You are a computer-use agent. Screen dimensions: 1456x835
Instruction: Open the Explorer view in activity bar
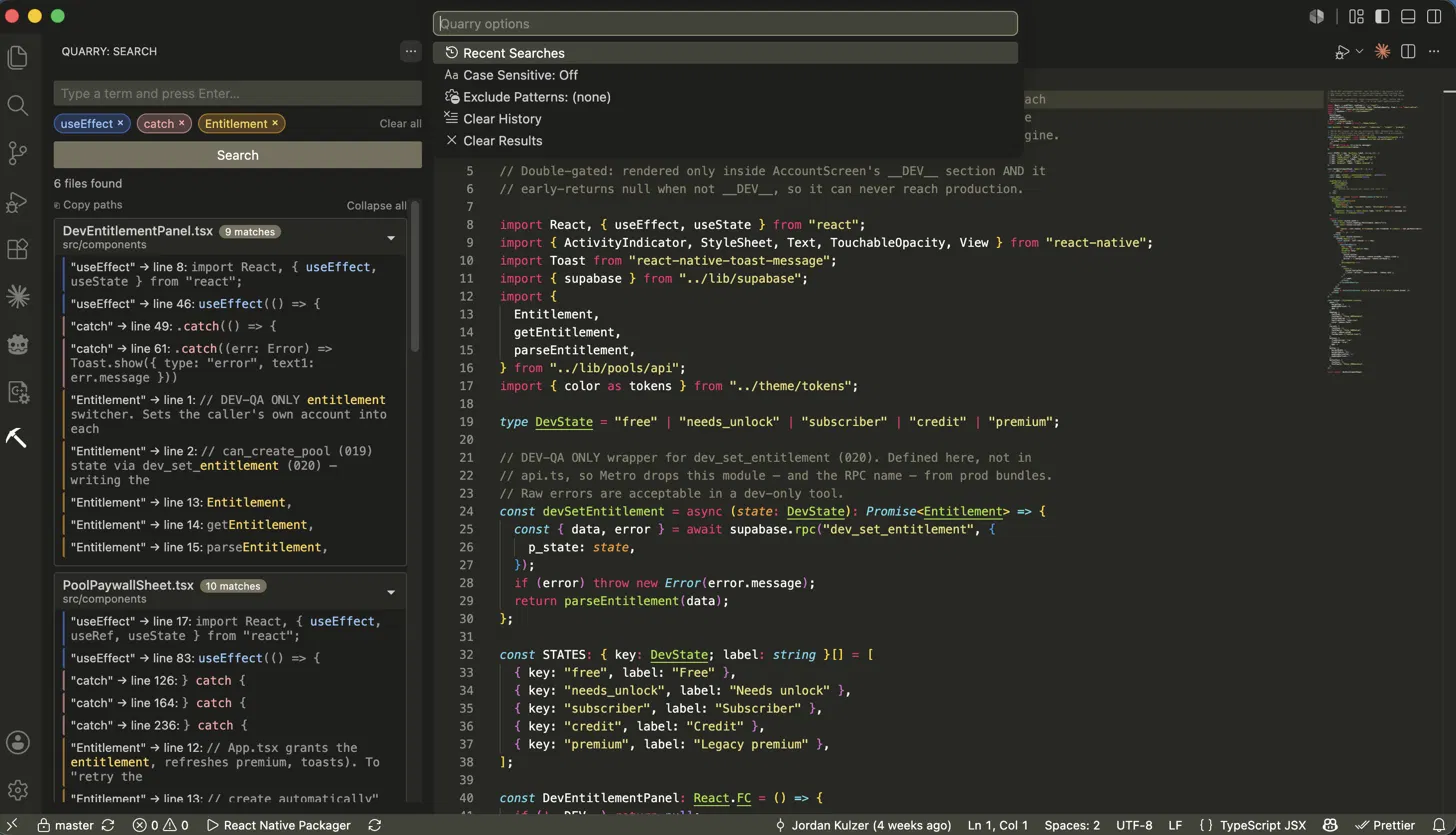17,57
